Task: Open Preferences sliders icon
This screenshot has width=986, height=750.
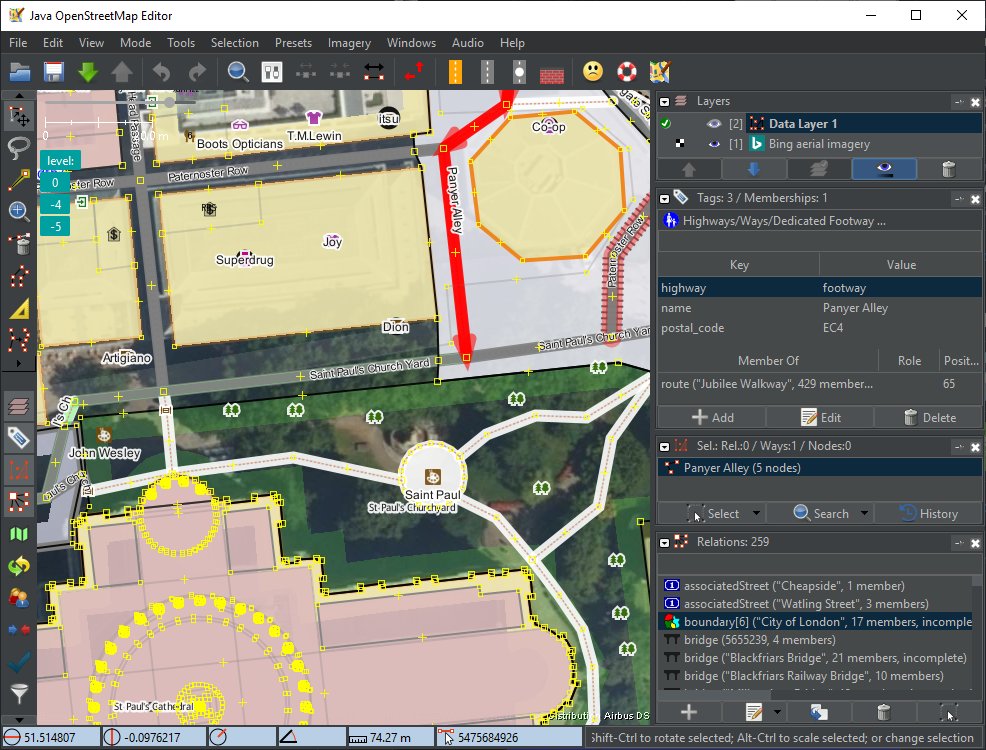Action: tap(272, 72)
